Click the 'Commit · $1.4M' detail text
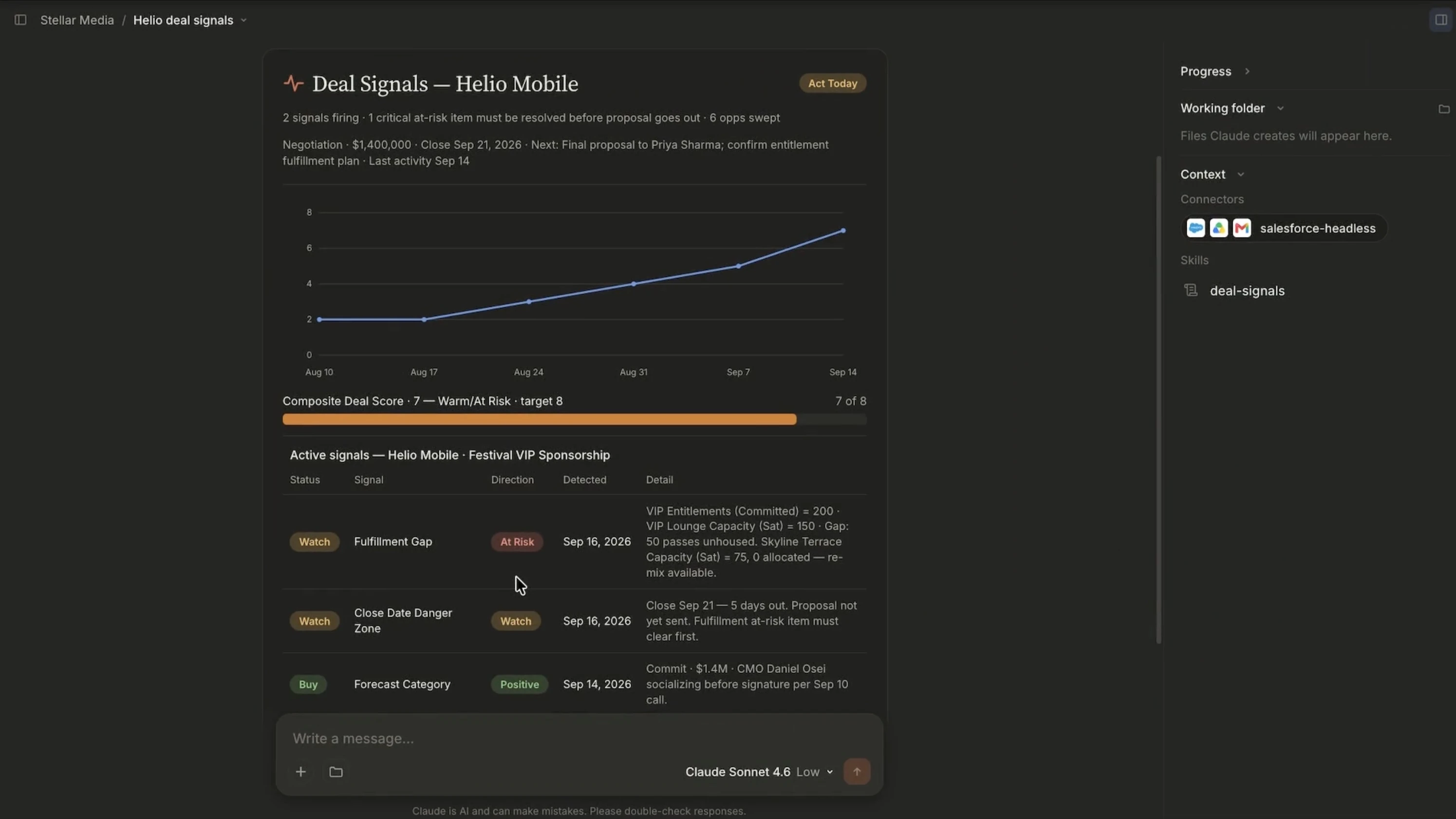This screenshot has width=1456, height=819. 747,684
